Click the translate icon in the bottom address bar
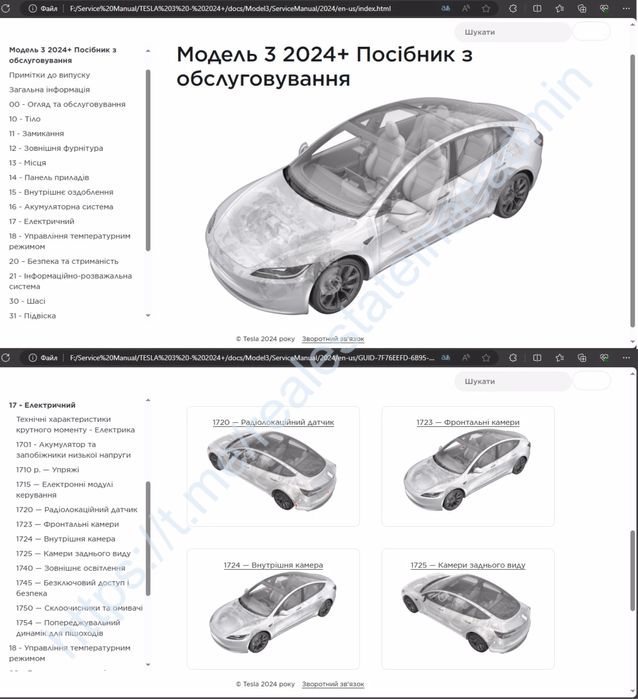The height and width of the screenshot is (699, 638). [445, 358]
